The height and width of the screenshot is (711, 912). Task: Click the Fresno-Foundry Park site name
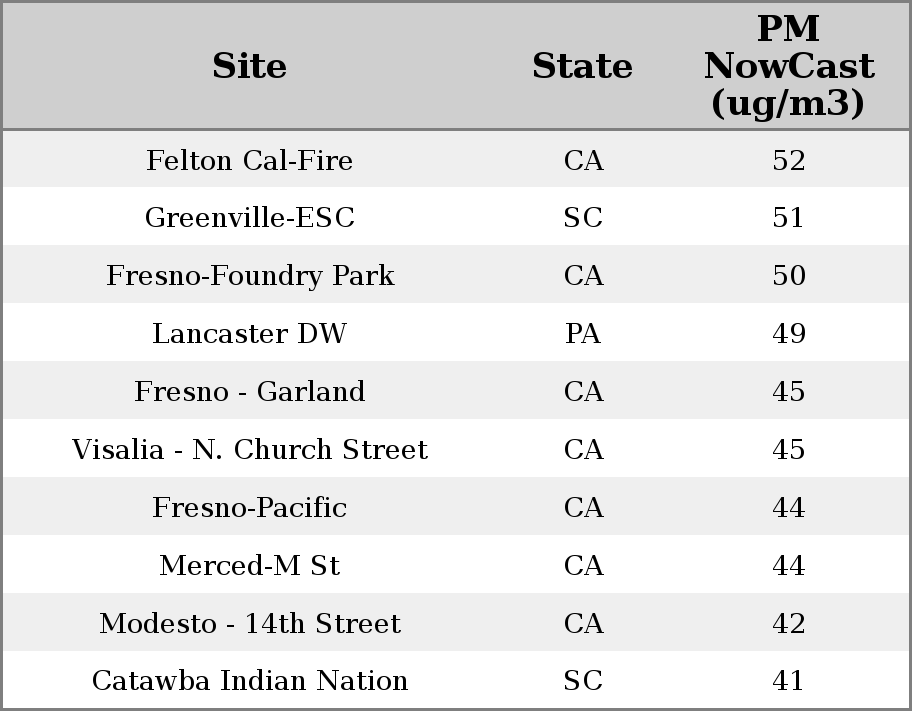pos(250,276)
